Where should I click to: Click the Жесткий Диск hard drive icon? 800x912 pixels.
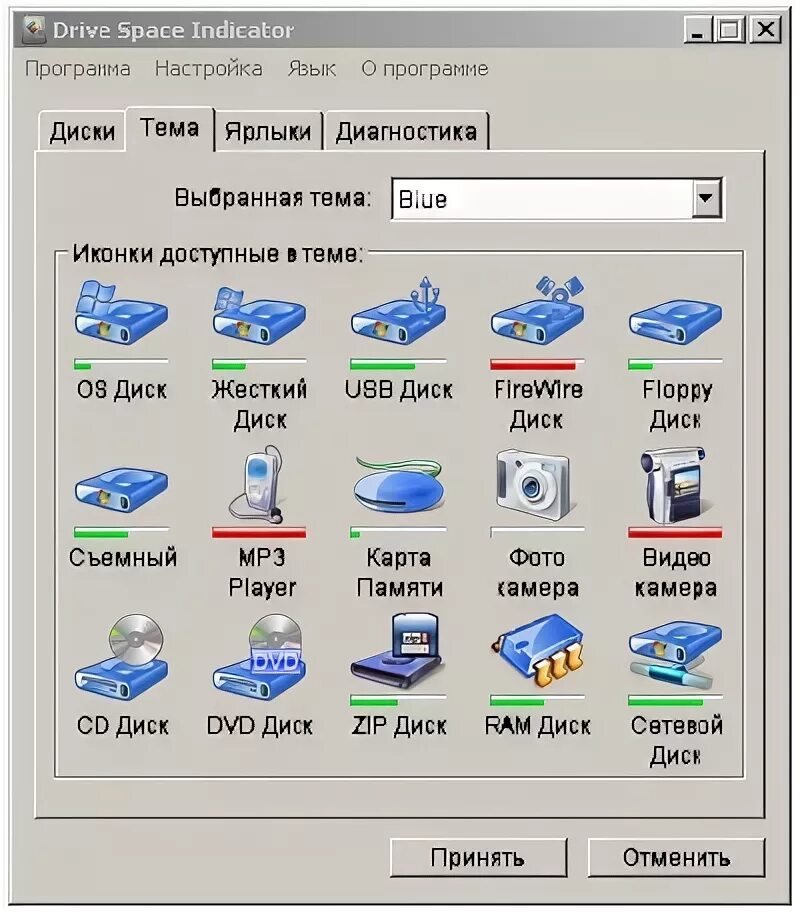[x=259, y=316]
